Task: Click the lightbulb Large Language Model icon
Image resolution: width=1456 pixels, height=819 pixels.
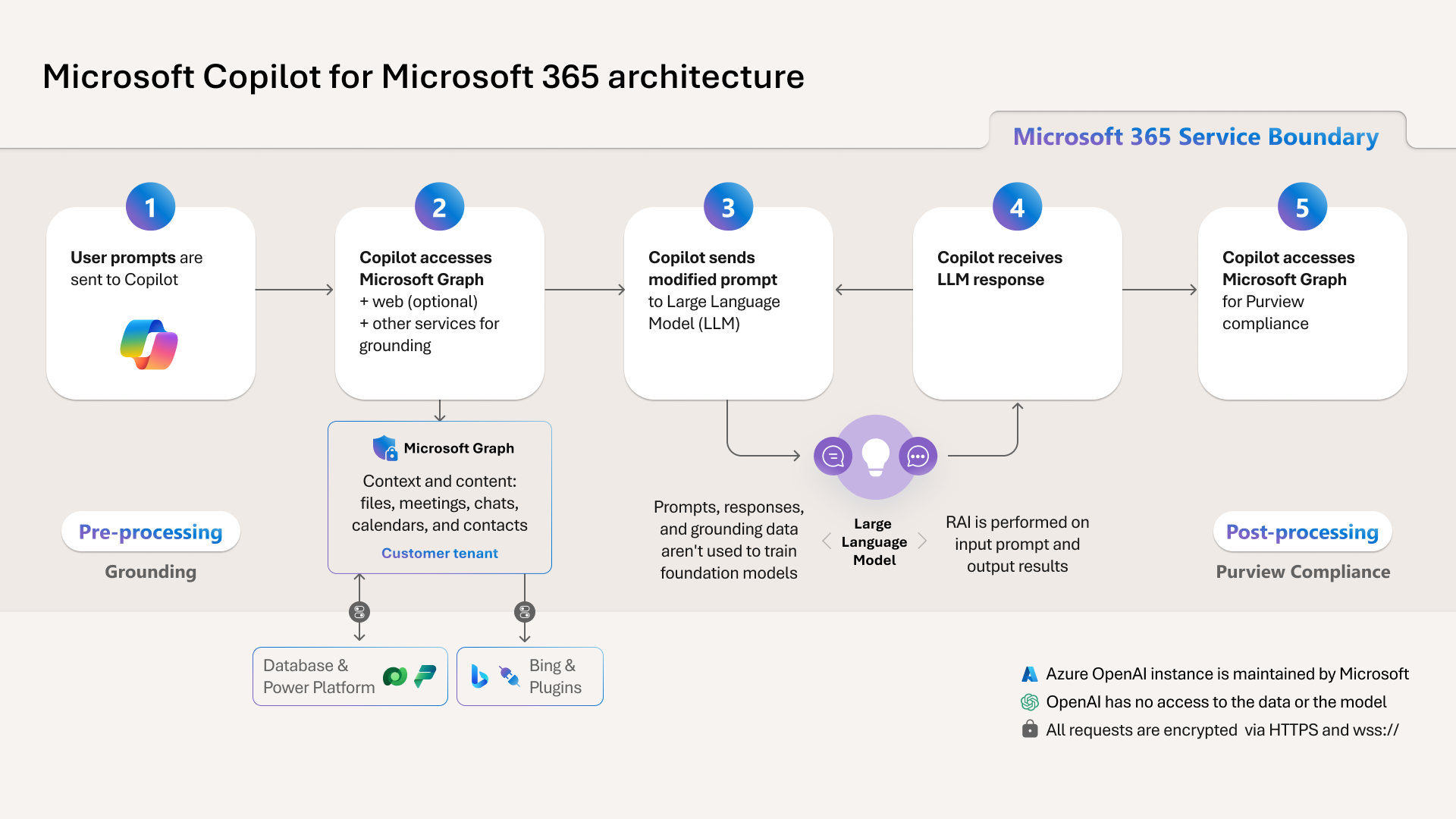Action: 876,457
